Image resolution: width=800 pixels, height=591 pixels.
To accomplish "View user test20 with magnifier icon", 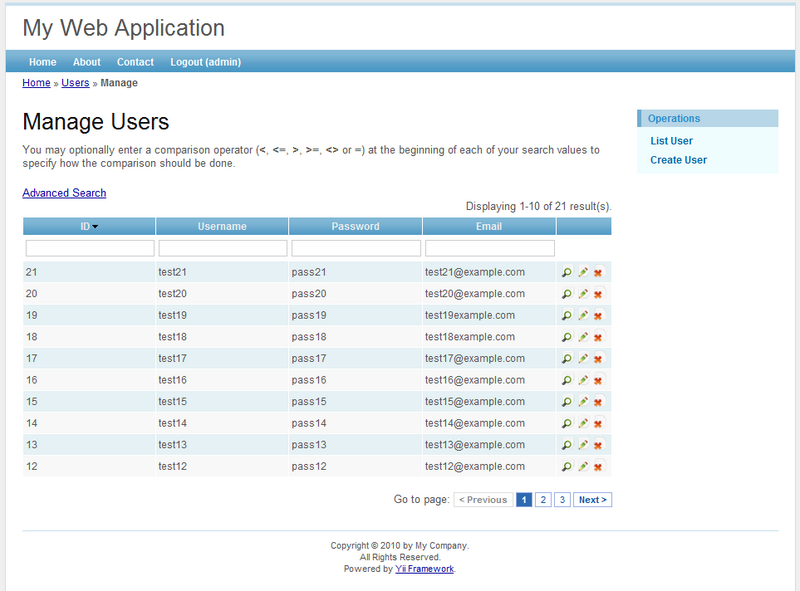I will (567, 294).
